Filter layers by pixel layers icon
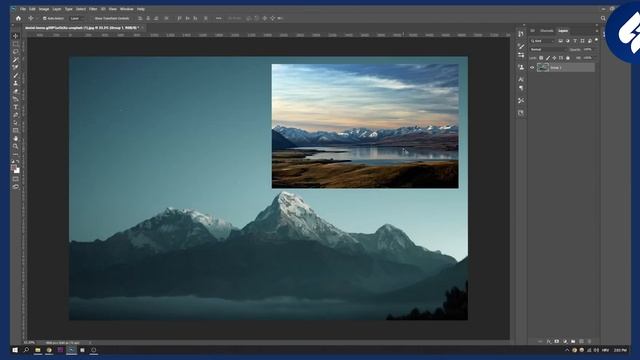The width and height of the screenshot is (640, 360). [560, 41]
